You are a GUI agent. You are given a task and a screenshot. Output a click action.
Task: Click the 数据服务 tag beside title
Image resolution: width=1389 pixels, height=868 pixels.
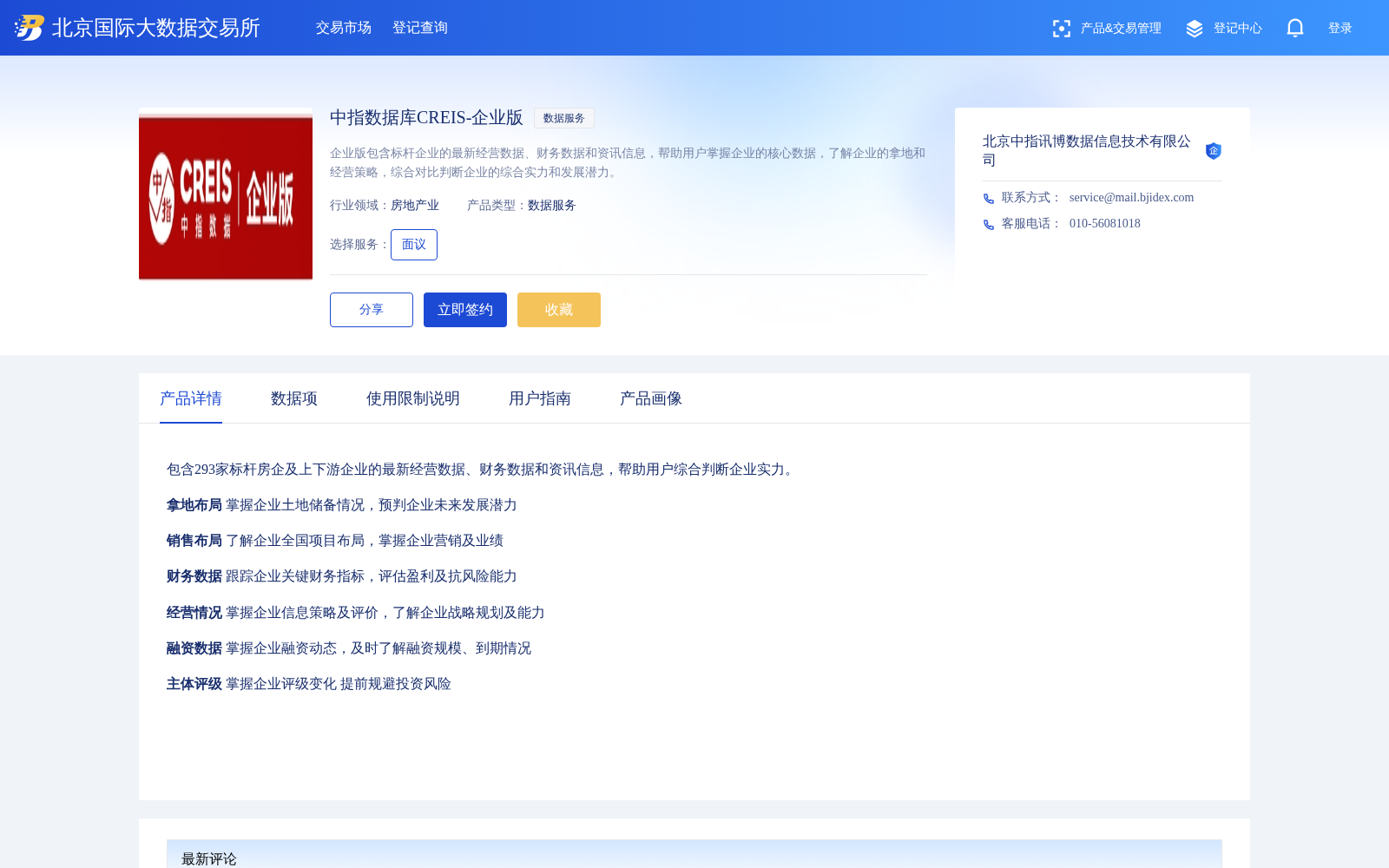coord(564,118)
